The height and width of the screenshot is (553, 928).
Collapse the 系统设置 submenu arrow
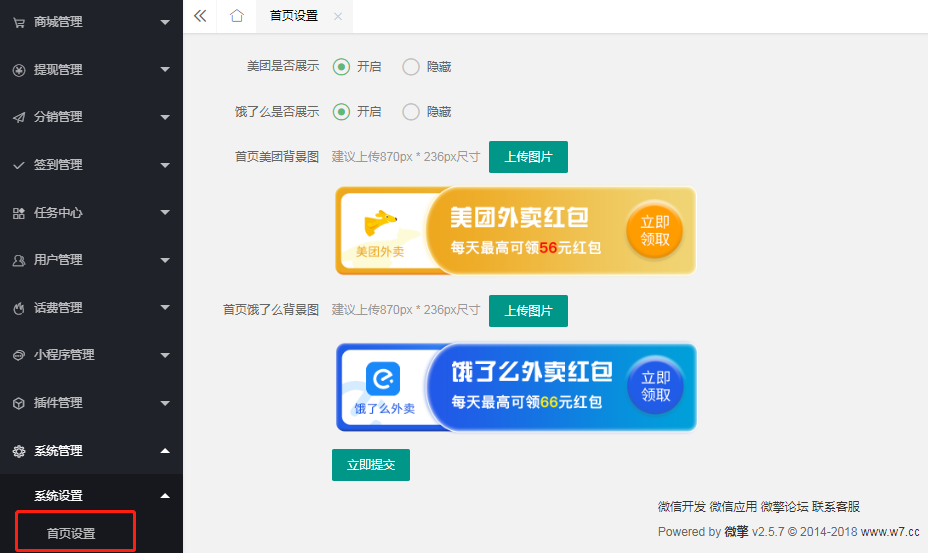click(165, 496)
